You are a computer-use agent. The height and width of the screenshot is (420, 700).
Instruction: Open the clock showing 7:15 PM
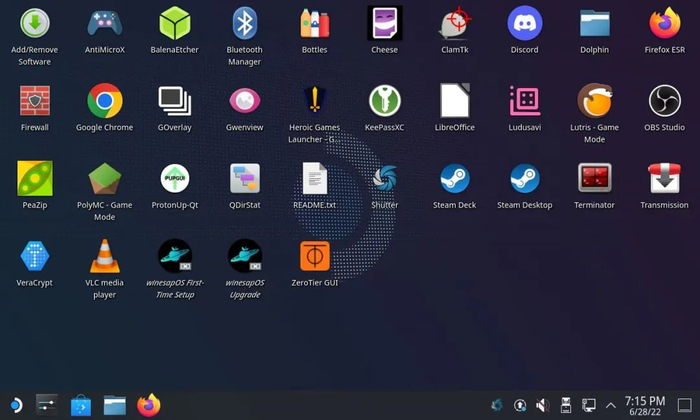click(x=645, y=406)
